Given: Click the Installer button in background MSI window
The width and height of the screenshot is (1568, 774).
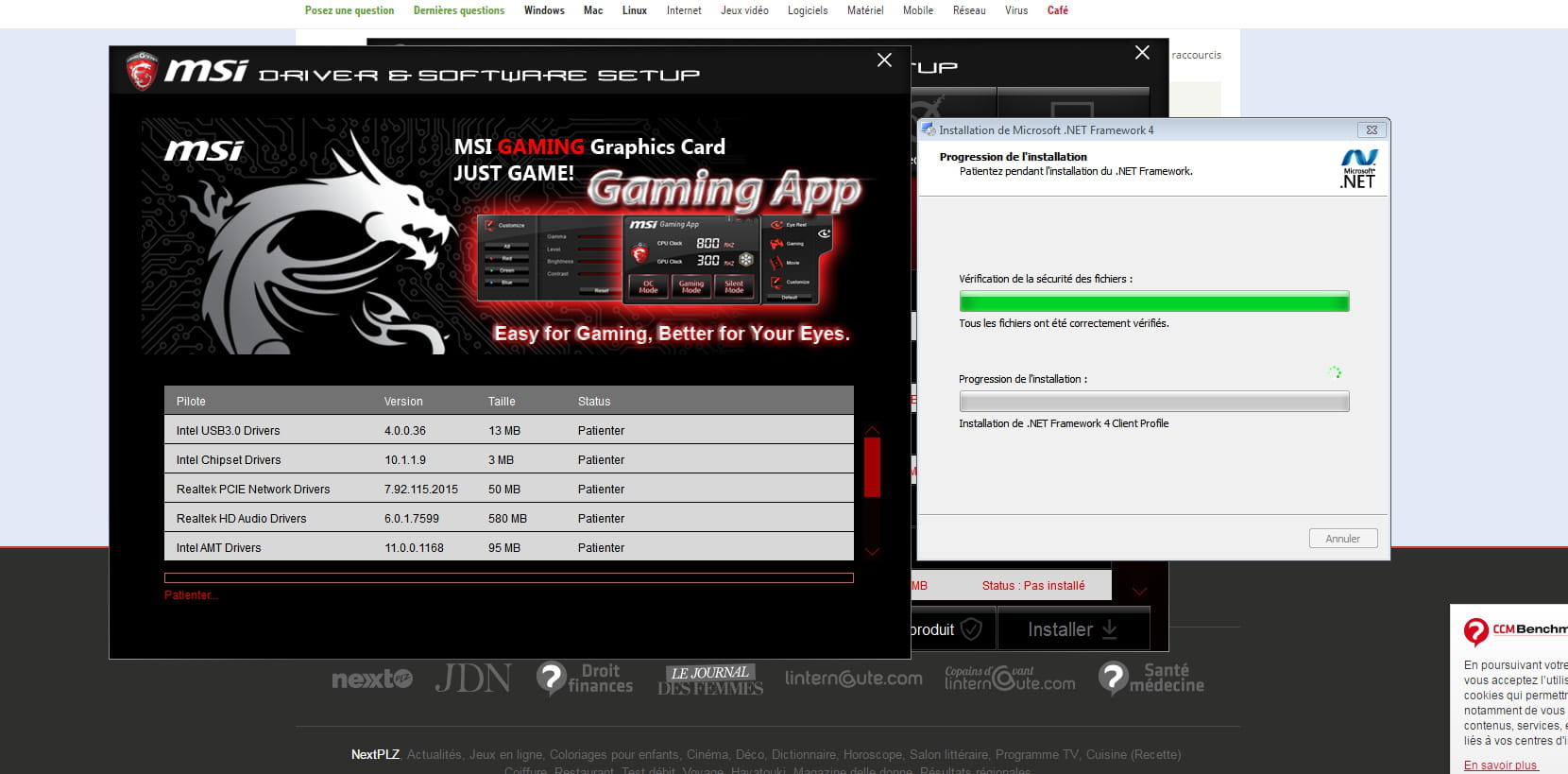Looking at the screenshot, I should click(1073, 629).
